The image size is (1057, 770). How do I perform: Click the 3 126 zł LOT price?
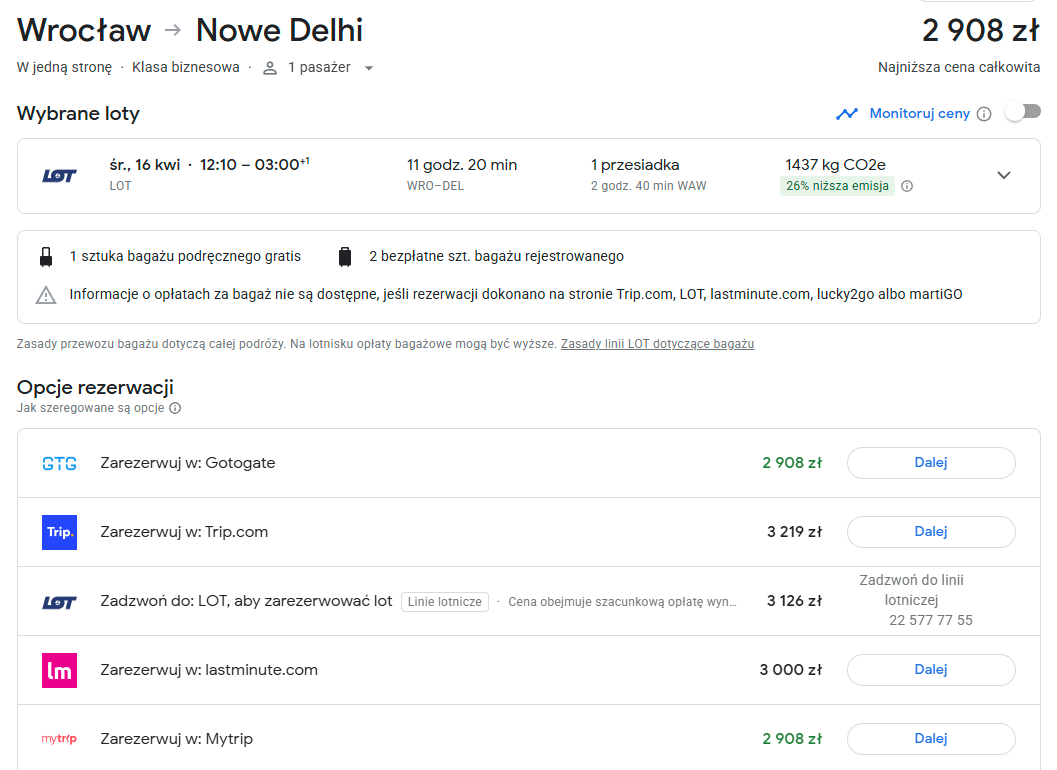point(795,601)
